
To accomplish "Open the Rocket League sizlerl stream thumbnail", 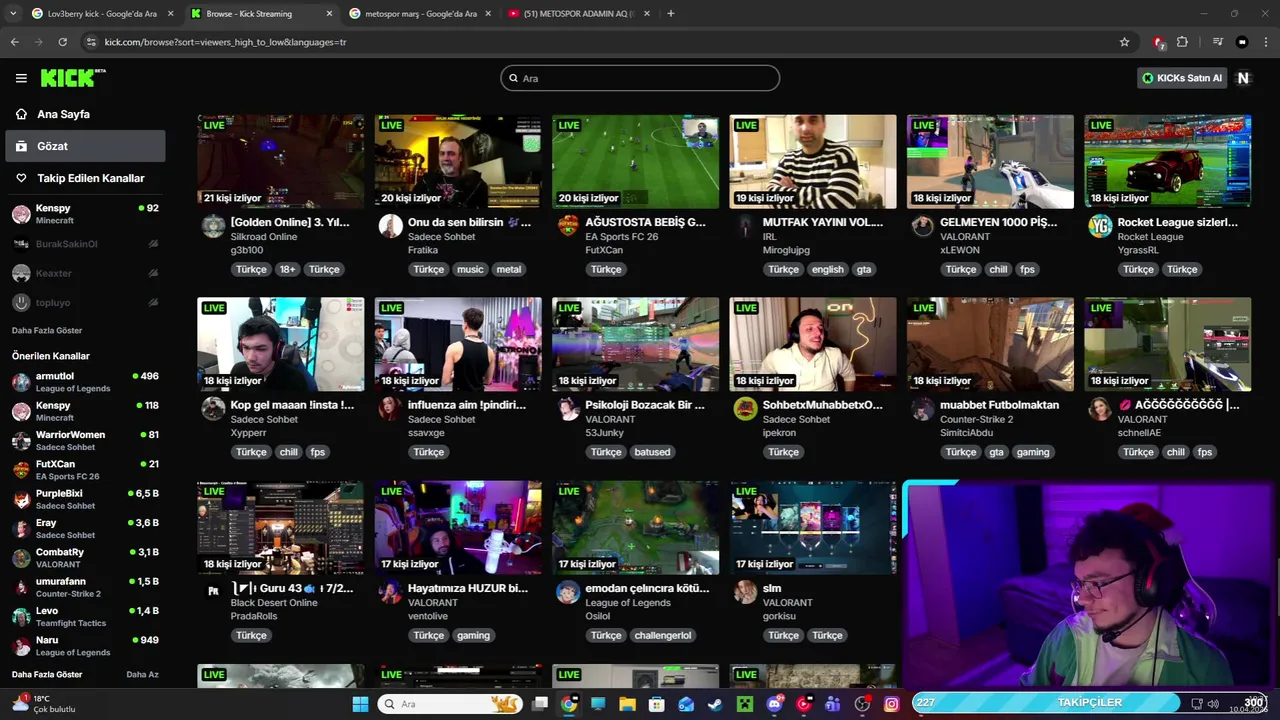I will [x=1167, y=161].
